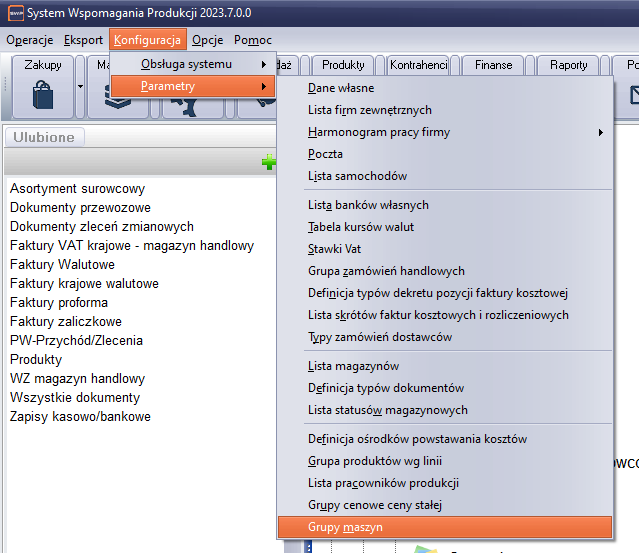This screenshot has height=553, width=639.
Task: Select Zapisy kasowo/bankowe in favorites
Action: (80, 416)
